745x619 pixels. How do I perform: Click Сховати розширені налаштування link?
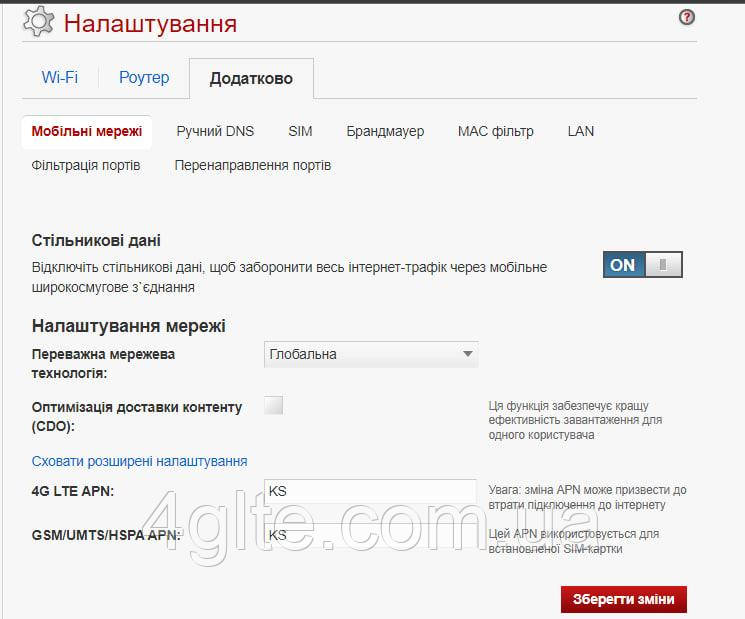point(139,461)
